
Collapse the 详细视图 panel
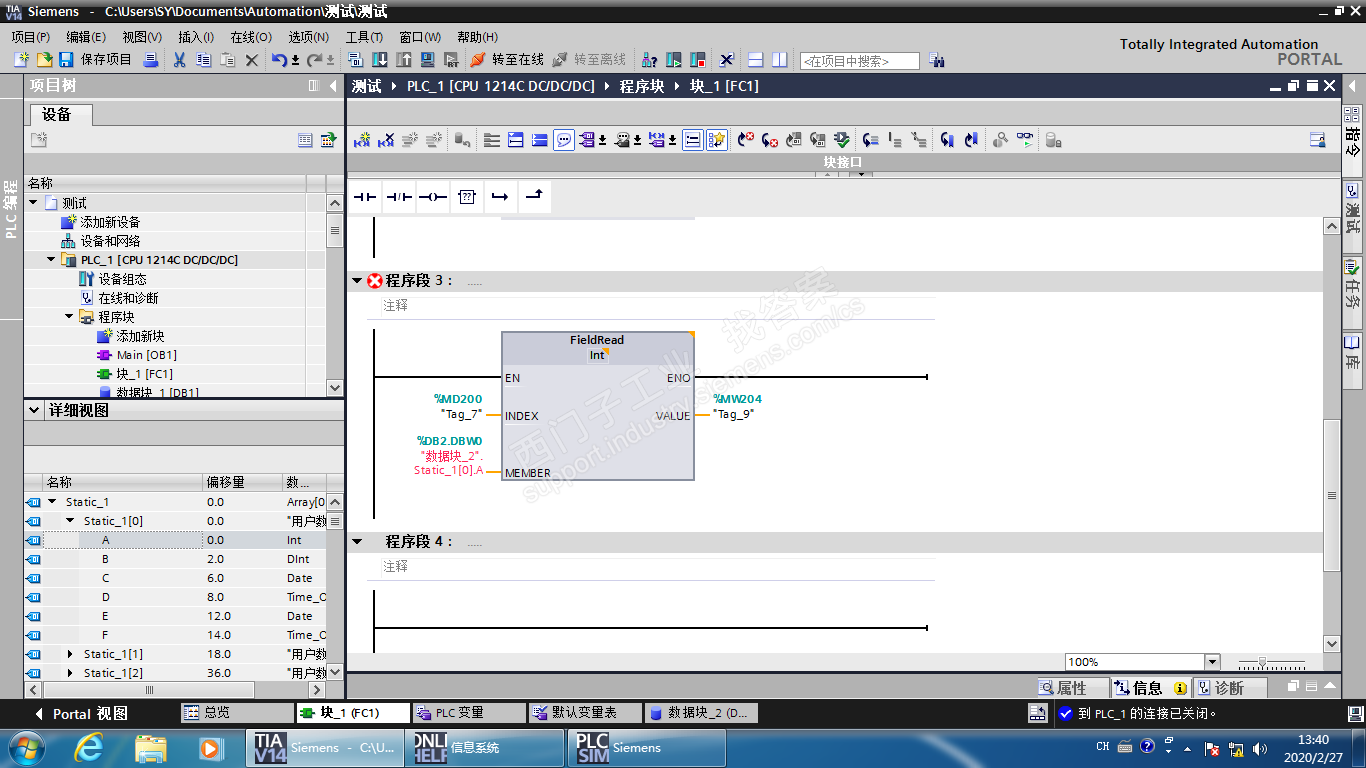35,411
